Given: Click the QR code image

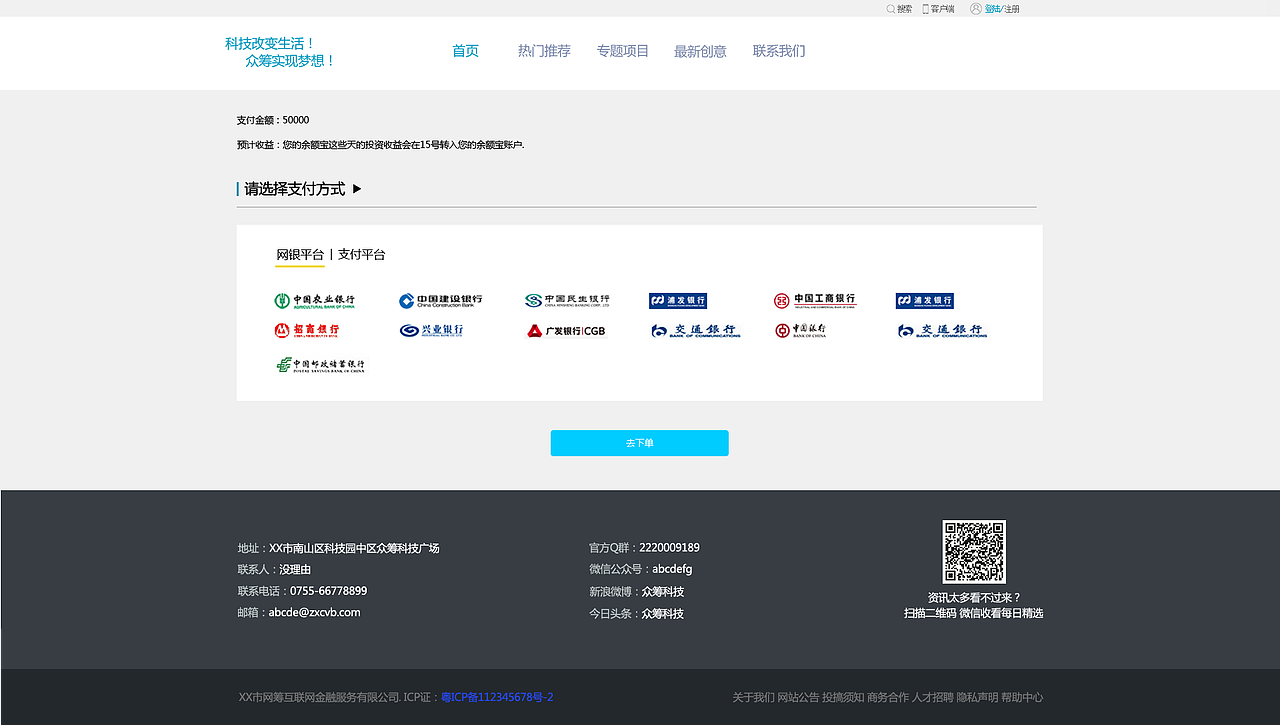Looking at the screenshot, I should (974, 552).
